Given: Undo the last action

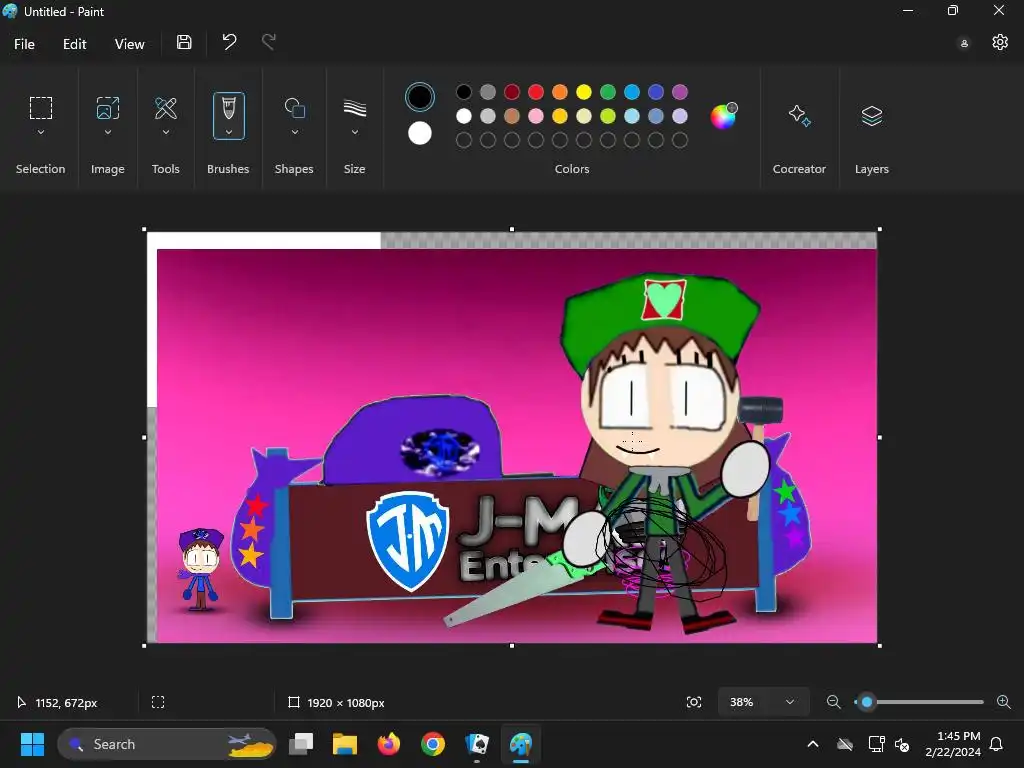Looking at the screenshot, I should (229, 42).
